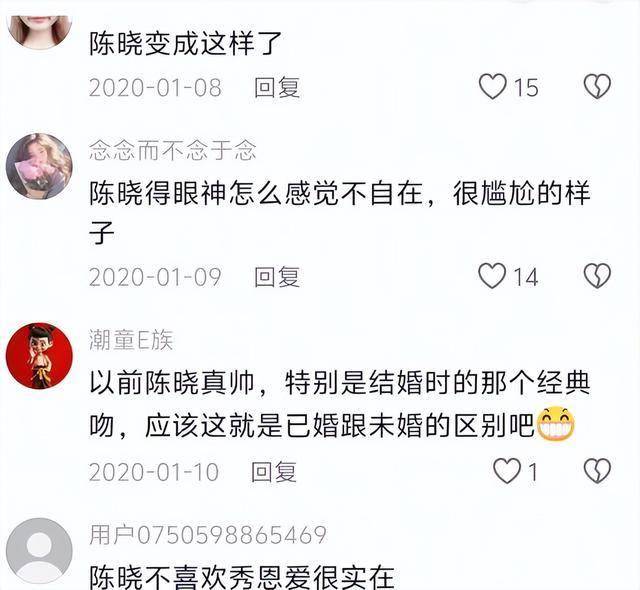Select comment text 陈晓变成这样了
The width and height of the screenshot is (640, 590).
tap(186, 43)
